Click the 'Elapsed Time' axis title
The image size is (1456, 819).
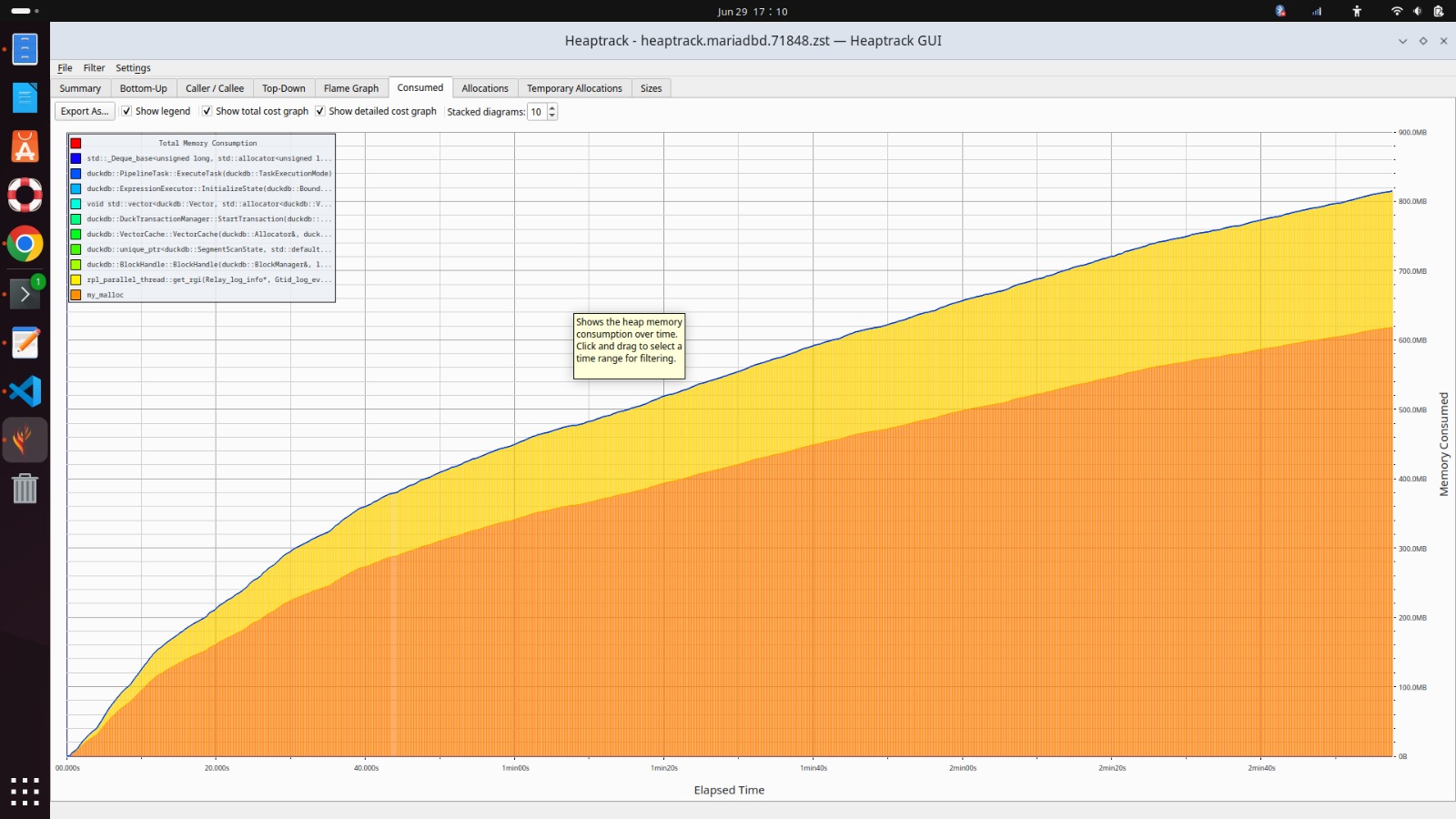pos(729,790)
